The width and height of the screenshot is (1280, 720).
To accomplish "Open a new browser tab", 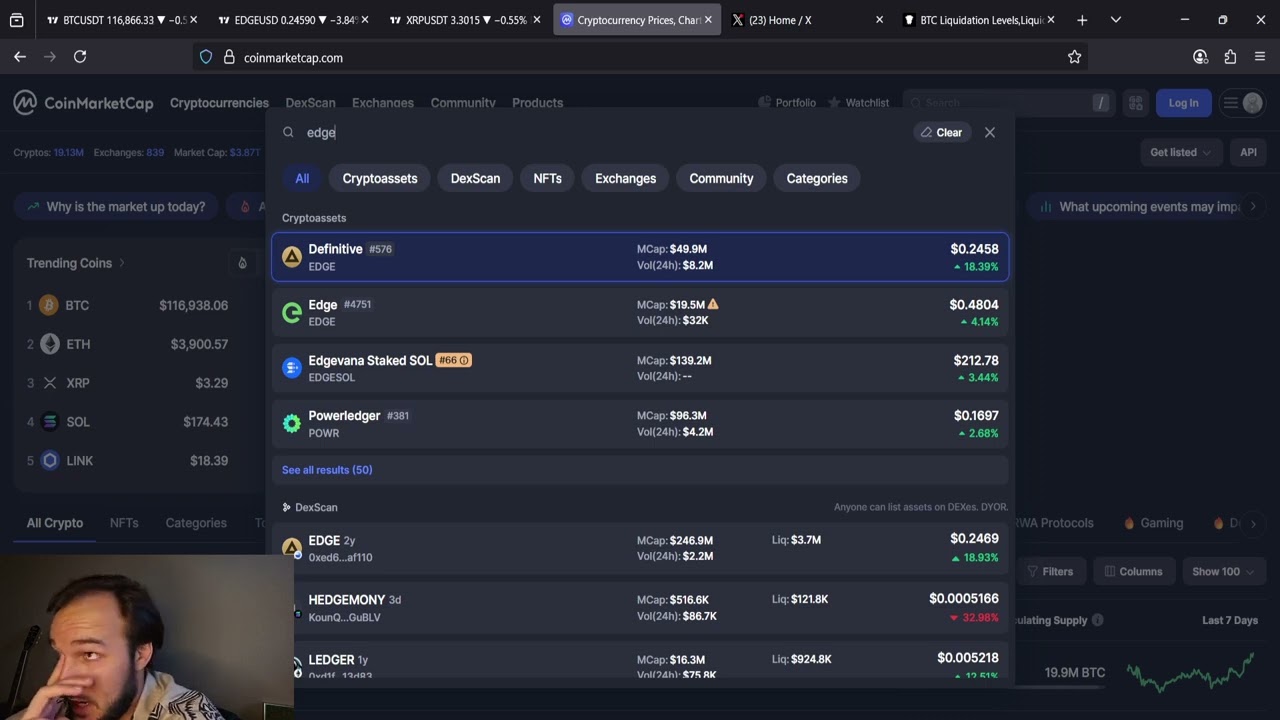I will (x=1082, y=20).
